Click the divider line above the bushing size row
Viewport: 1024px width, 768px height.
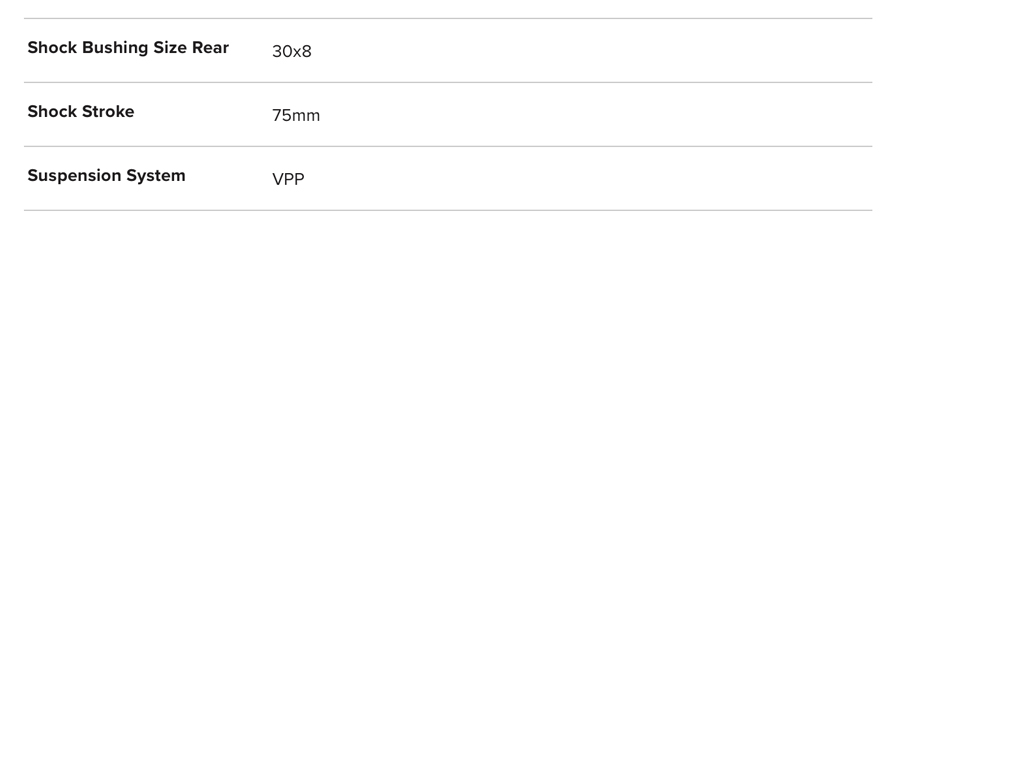click(448, 18)
